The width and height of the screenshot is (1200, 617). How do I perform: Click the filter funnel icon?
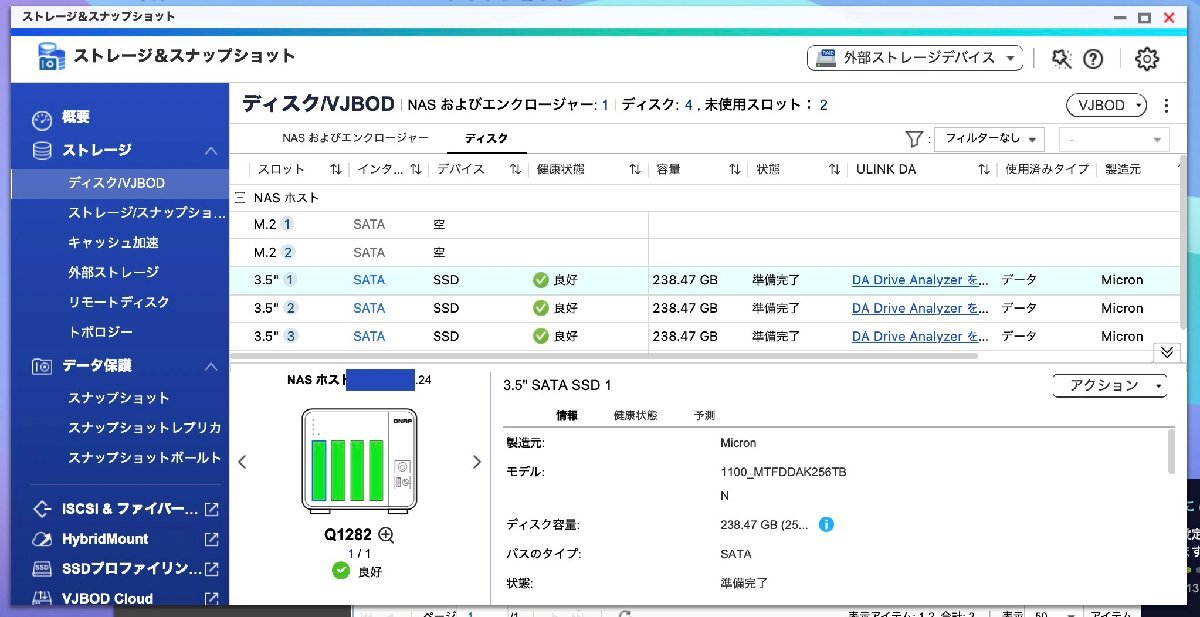pos(913,140)
